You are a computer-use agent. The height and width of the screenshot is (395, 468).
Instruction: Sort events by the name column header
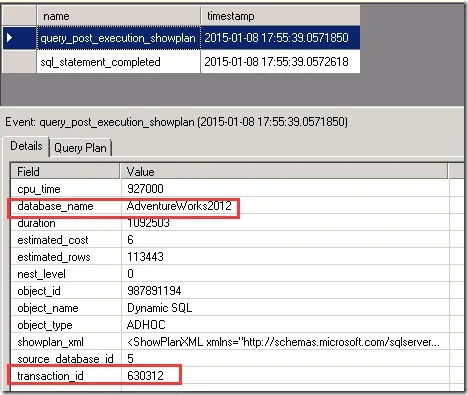click(x=118, y=16)
